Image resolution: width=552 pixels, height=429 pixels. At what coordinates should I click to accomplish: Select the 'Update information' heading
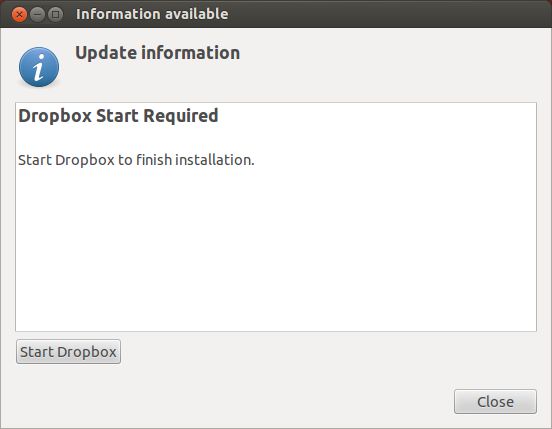[x=158, y=53]
